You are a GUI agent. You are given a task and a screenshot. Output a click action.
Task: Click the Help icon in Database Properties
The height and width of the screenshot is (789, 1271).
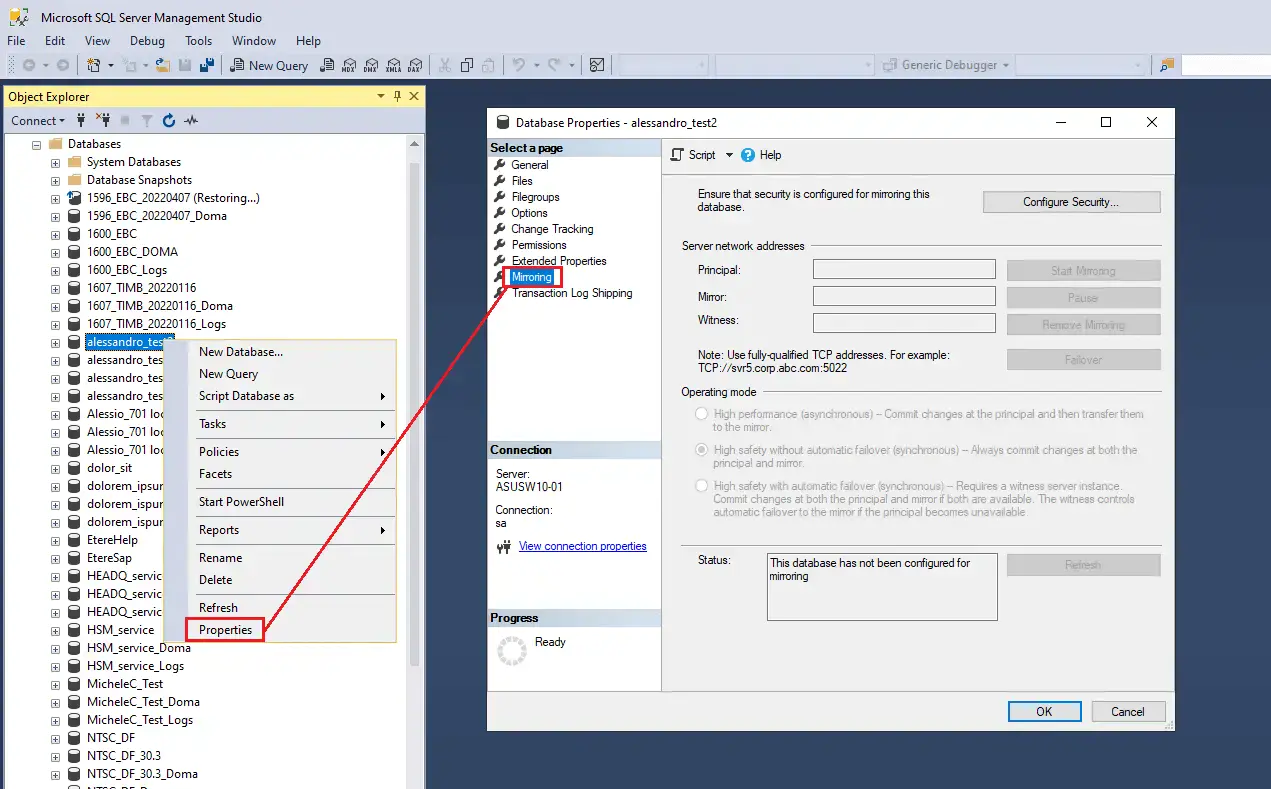(x=748, y=155)
